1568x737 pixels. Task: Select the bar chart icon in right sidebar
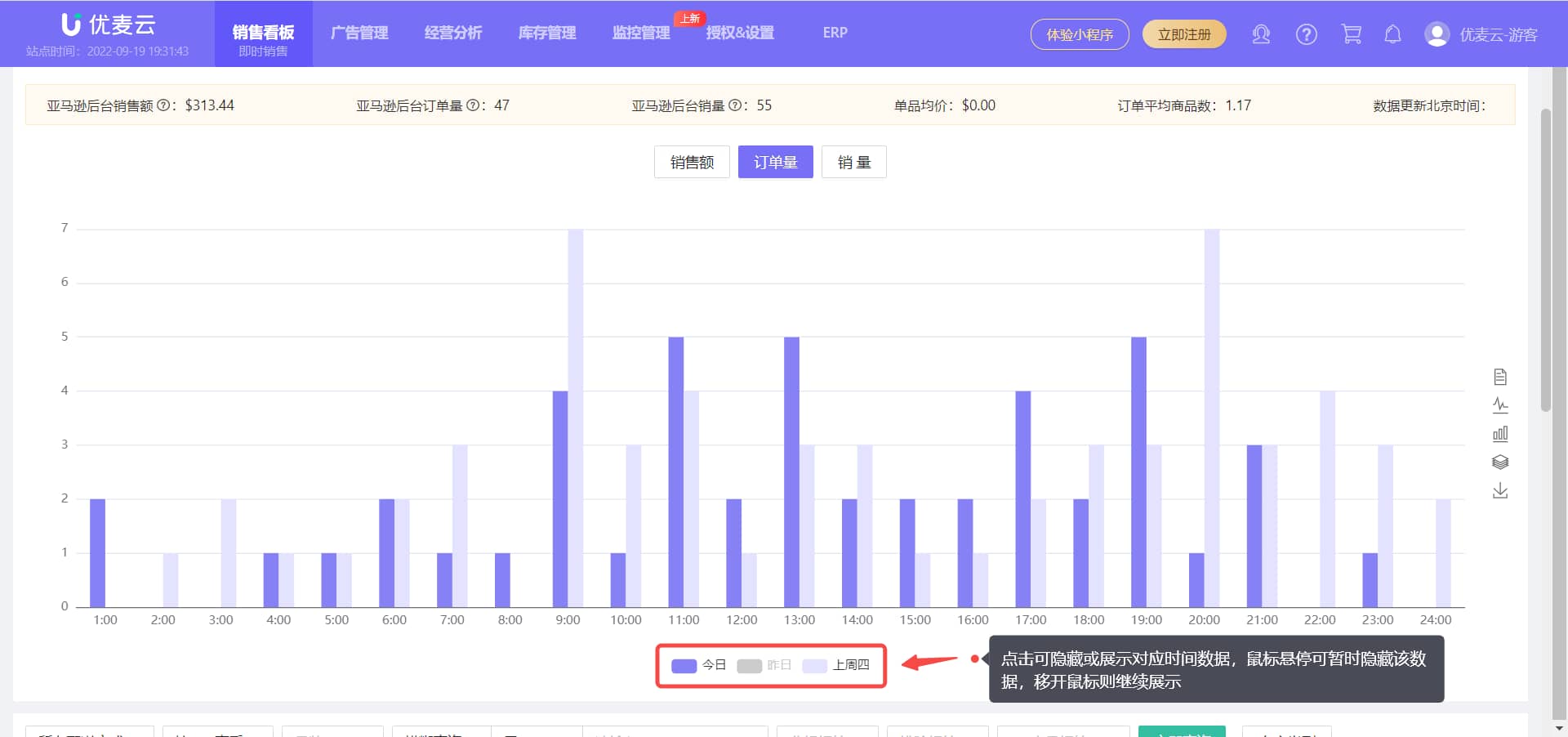1500,433
